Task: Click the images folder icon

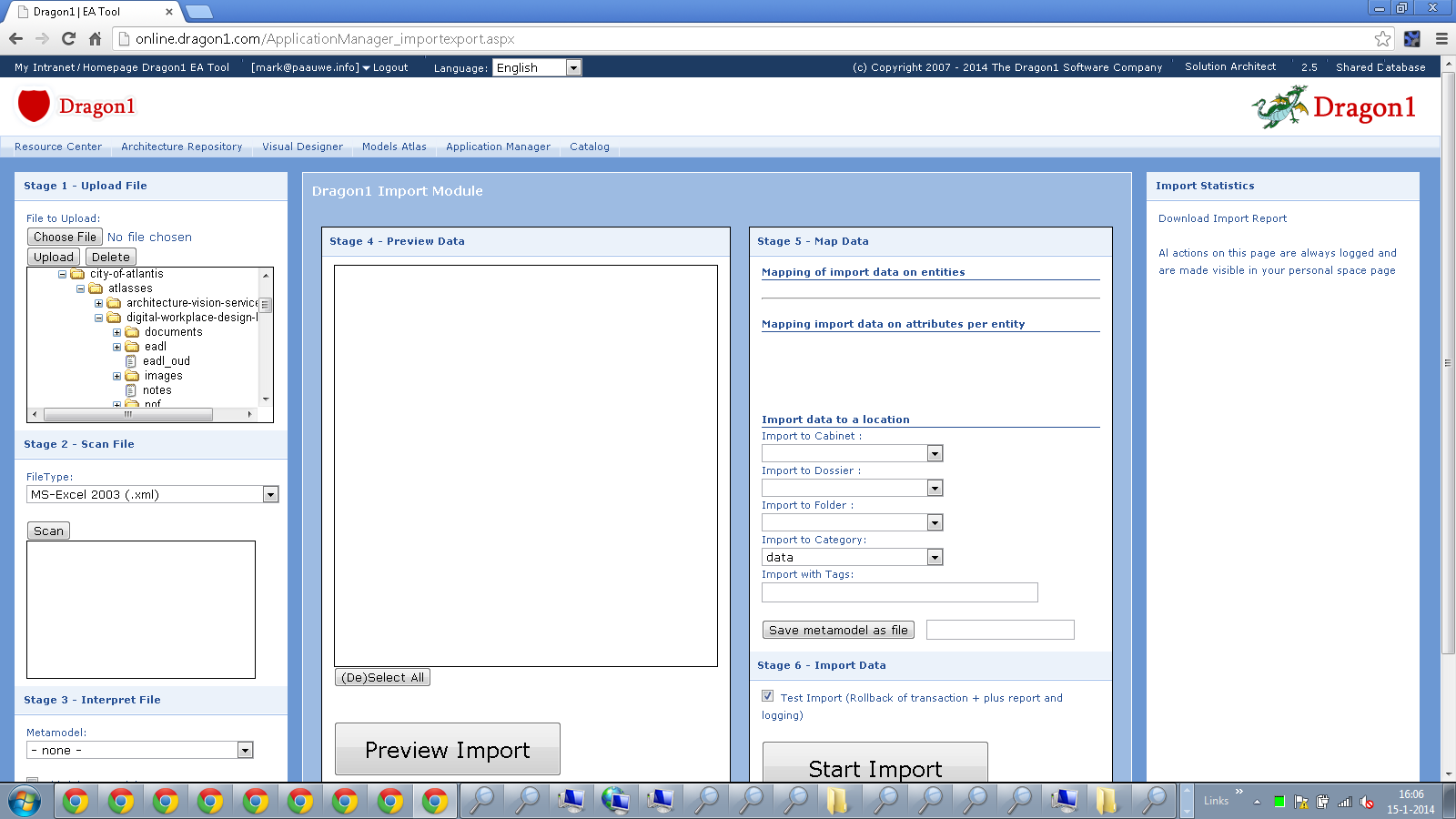Action: (132, 376)
